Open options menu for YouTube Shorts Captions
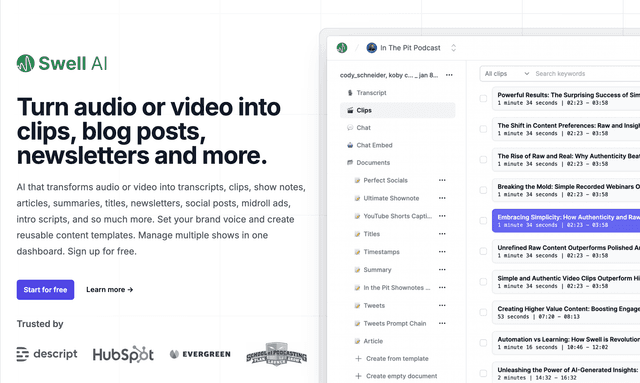This screenshot has width=640, height=383. [442, 216]
